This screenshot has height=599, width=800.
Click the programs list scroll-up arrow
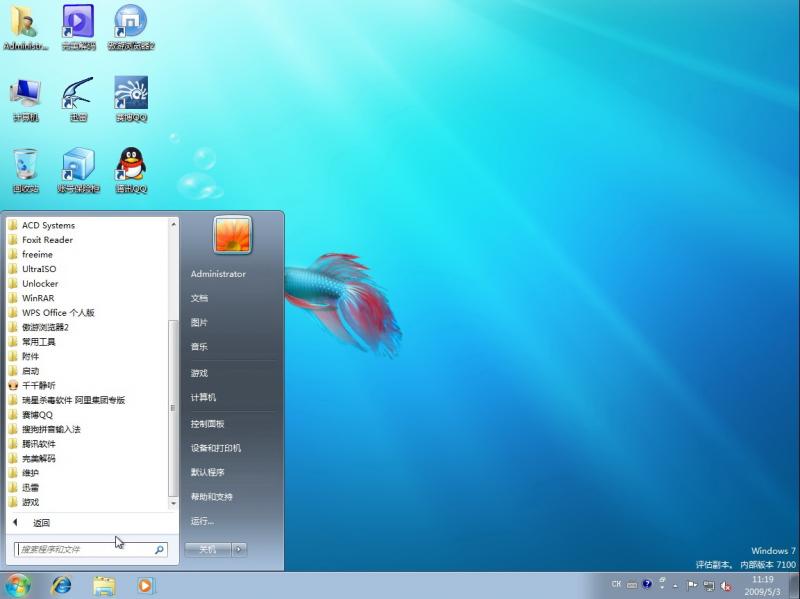[x=173, y=224]
